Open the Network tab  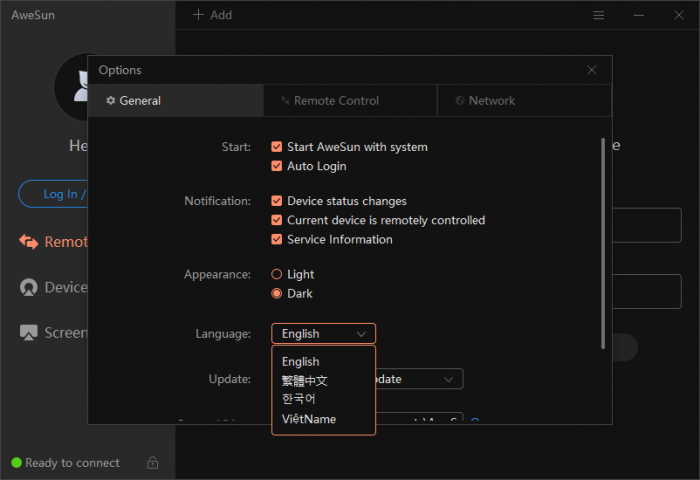tap(491, 101)
